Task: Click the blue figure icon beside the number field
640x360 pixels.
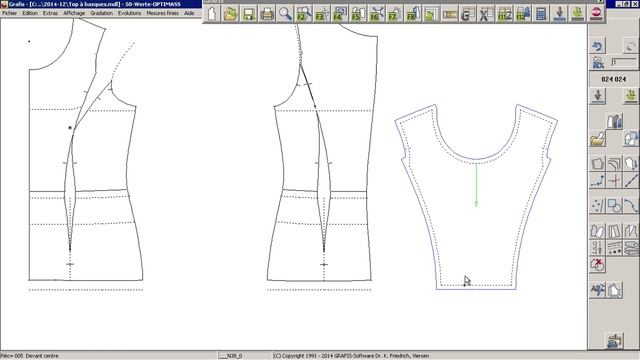Action: [598, 62]
